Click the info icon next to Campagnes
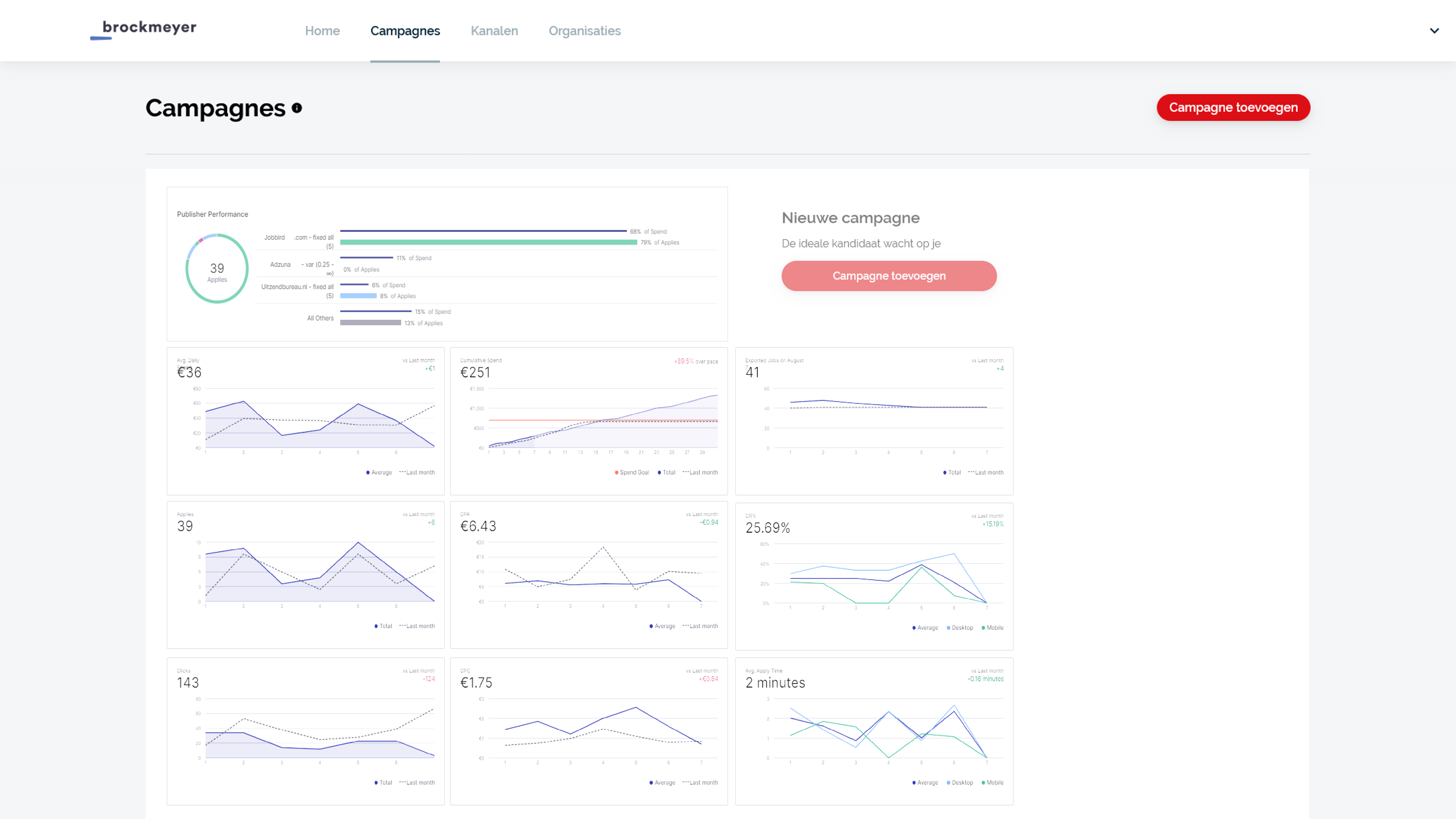Image resolution: width=1456 pixels, height=819 pixels. pos(297,108)
